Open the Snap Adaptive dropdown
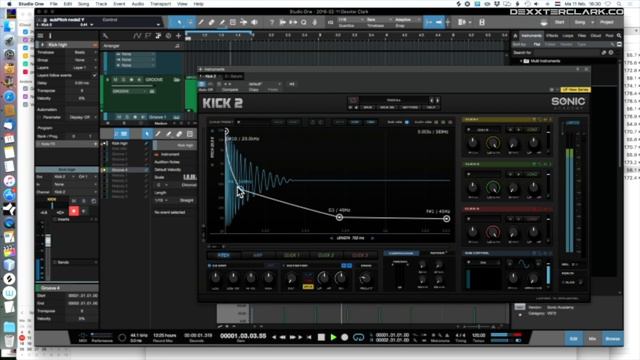 click(x=407, y=20)
